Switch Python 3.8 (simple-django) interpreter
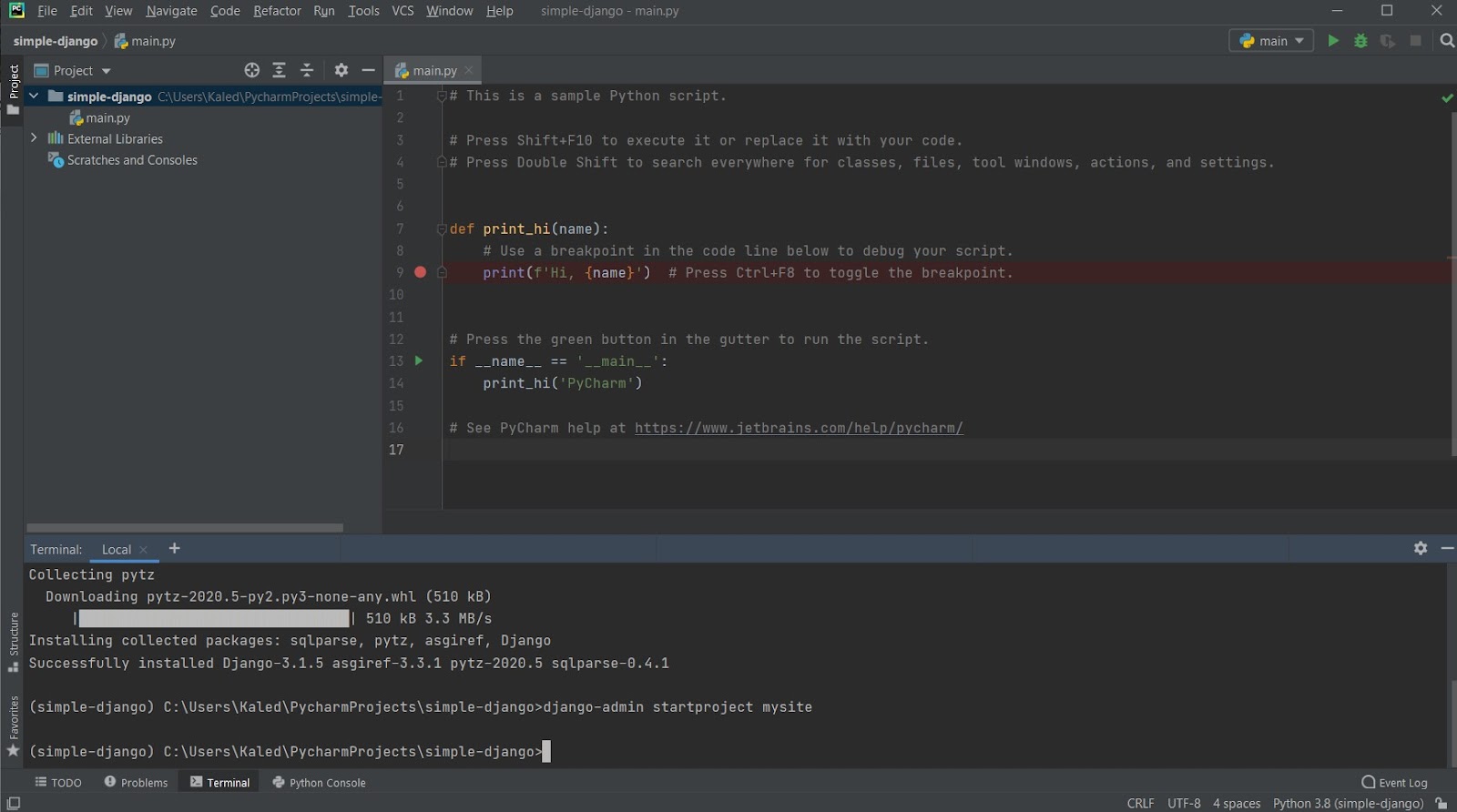Screen dimensions: 1457x812 [1348, 803]
